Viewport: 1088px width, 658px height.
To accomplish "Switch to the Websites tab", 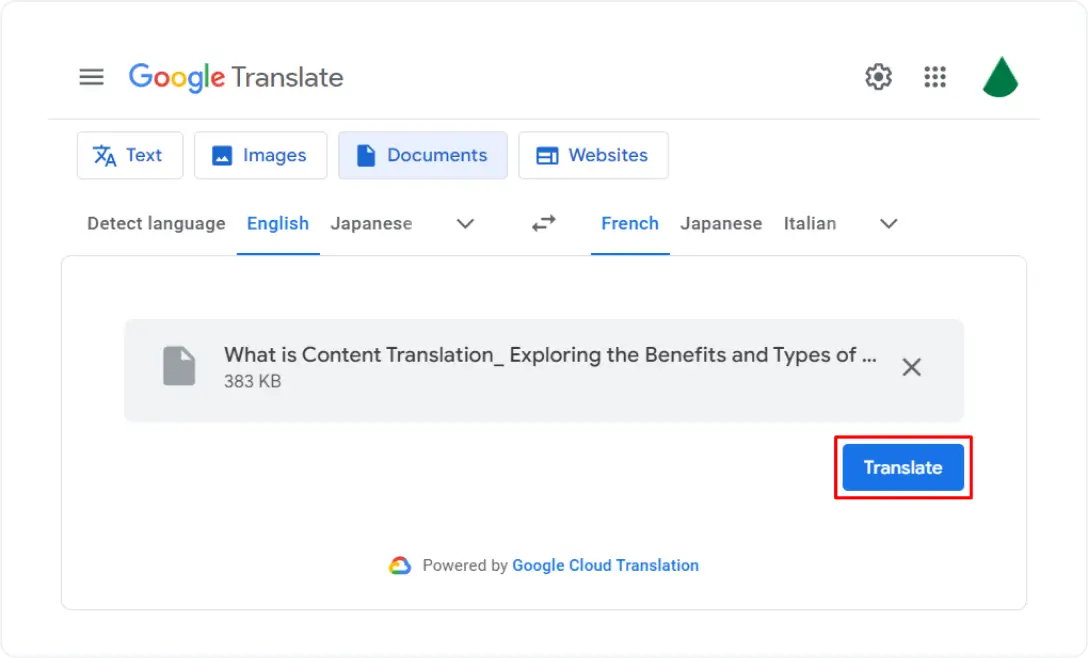I will [593, 155].
